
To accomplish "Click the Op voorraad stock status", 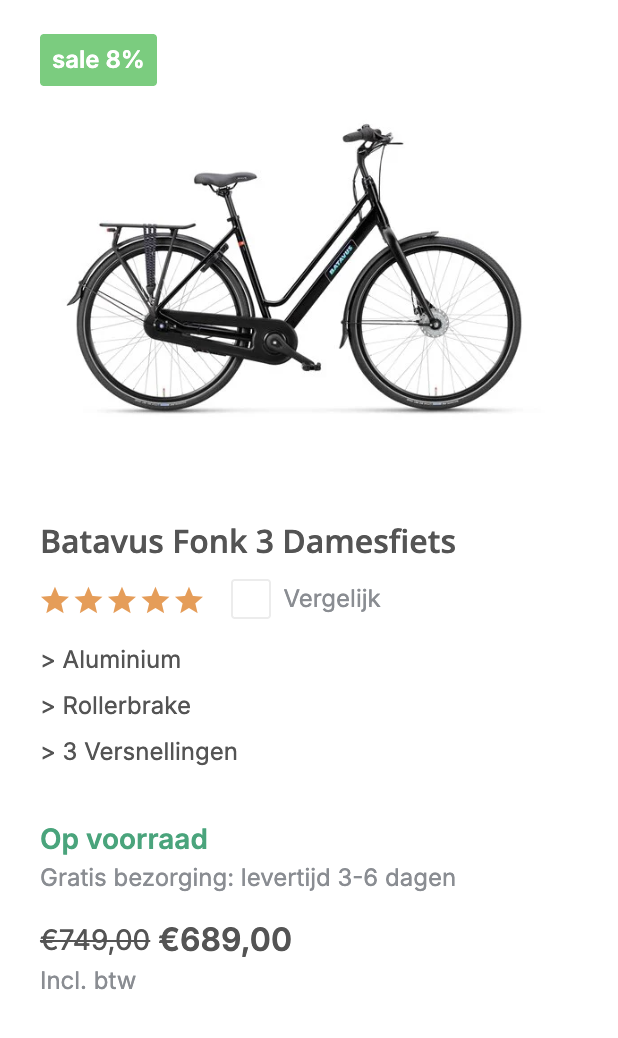I will (124, 839).
